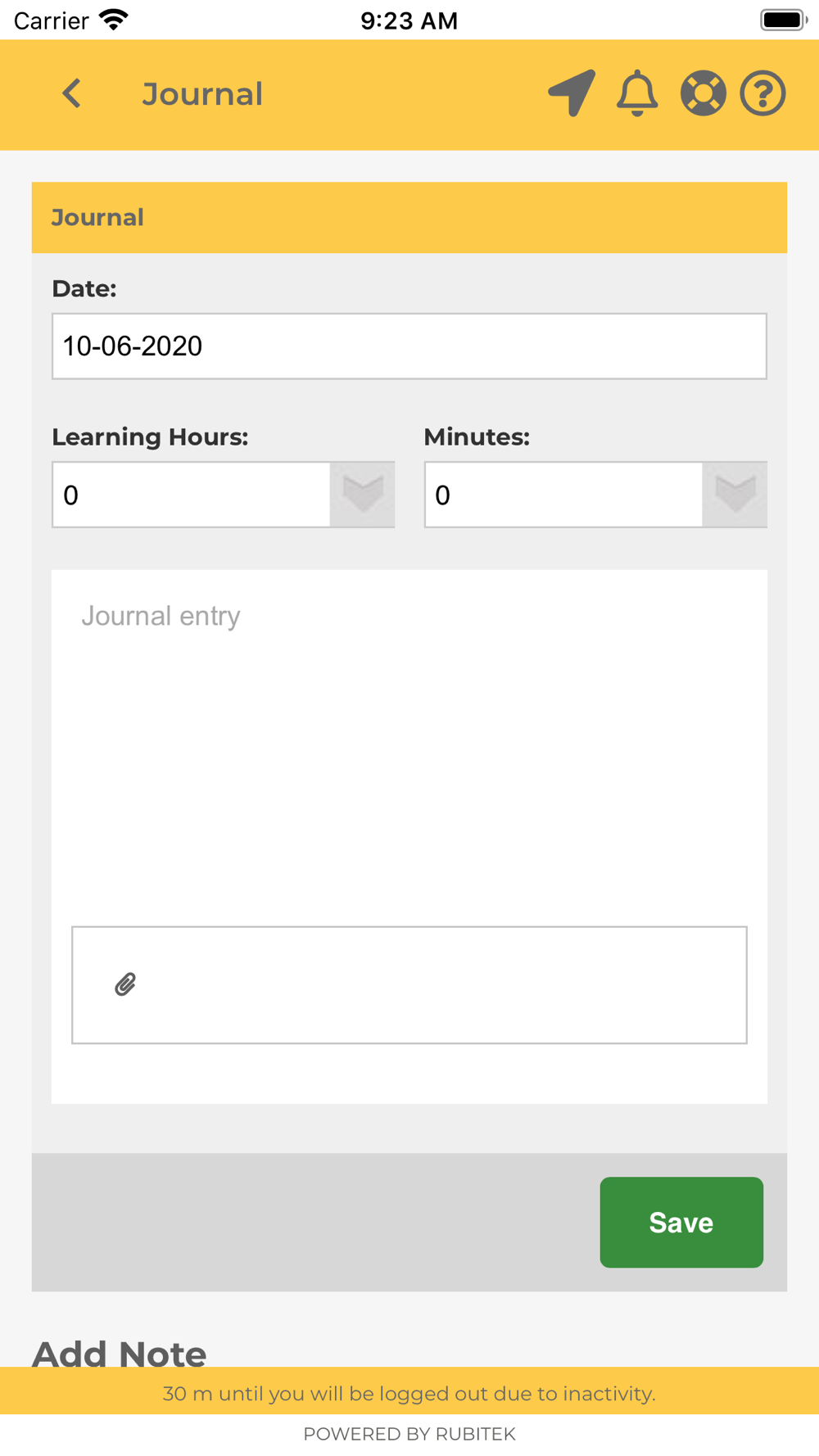Tap the back arrow icon
This screenshot has width=819, height=1456.
72,93
